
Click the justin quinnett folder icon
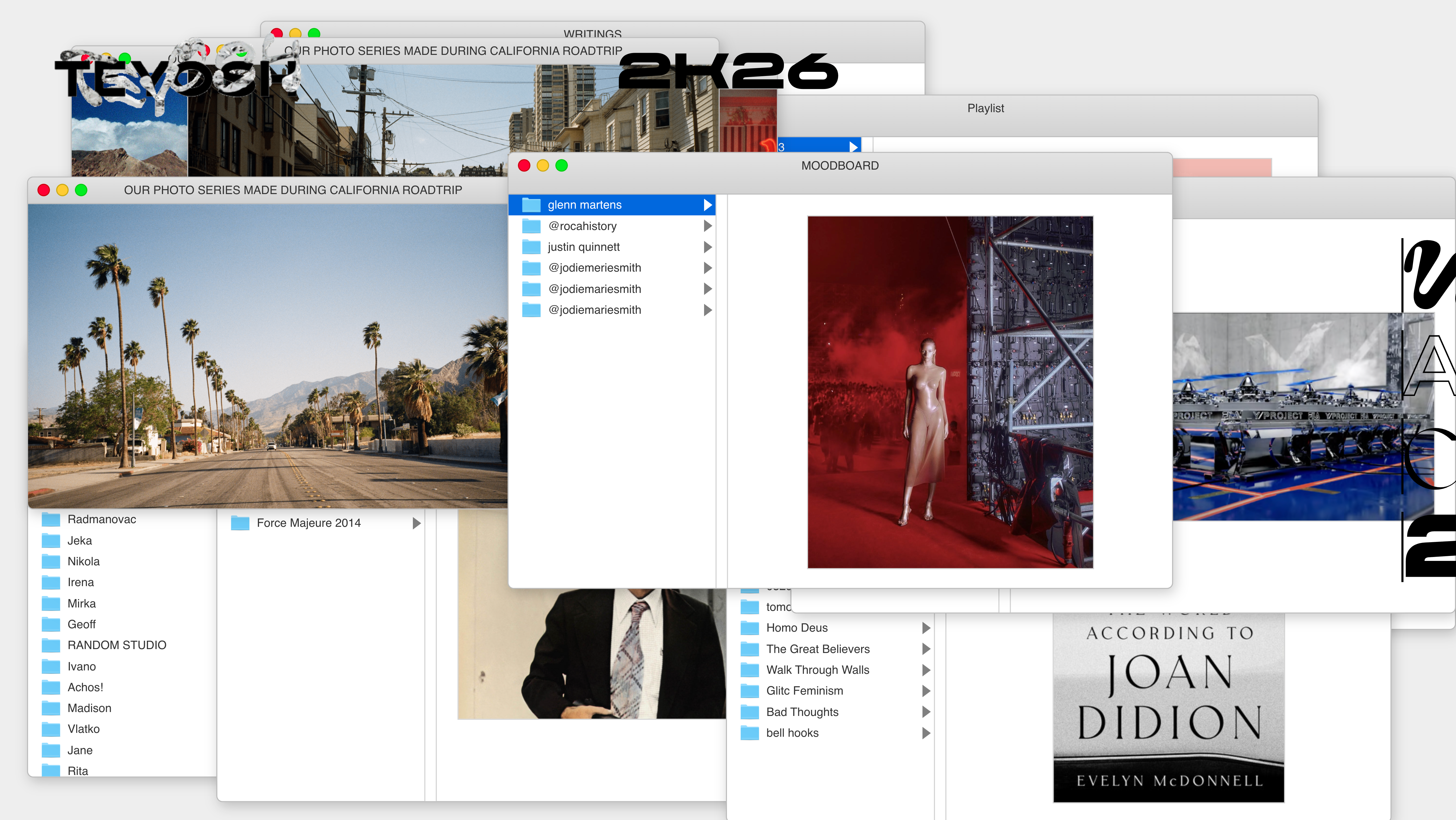point(531,247)
